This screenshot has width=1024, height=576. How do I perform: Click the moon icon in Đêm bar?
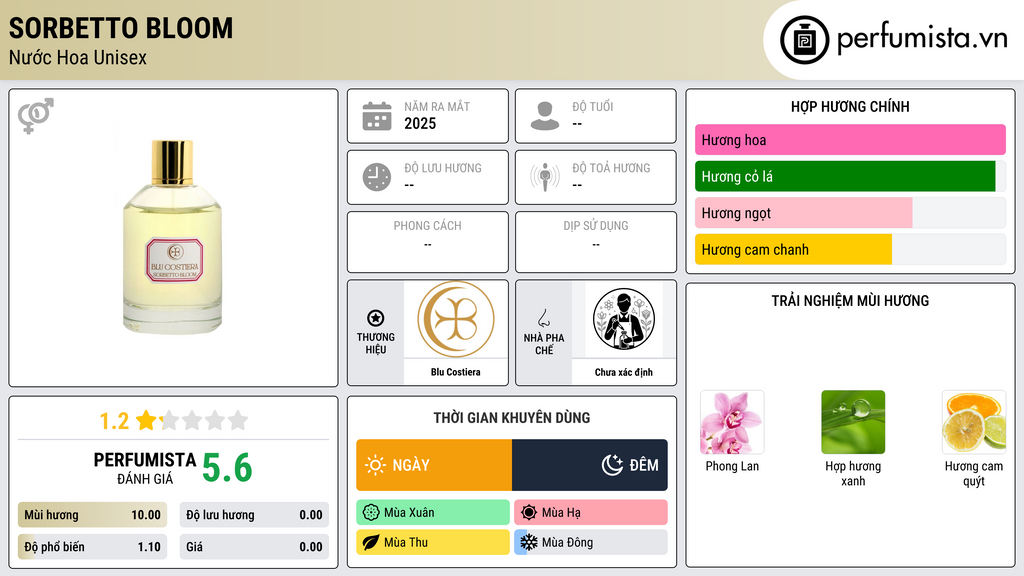612,465
